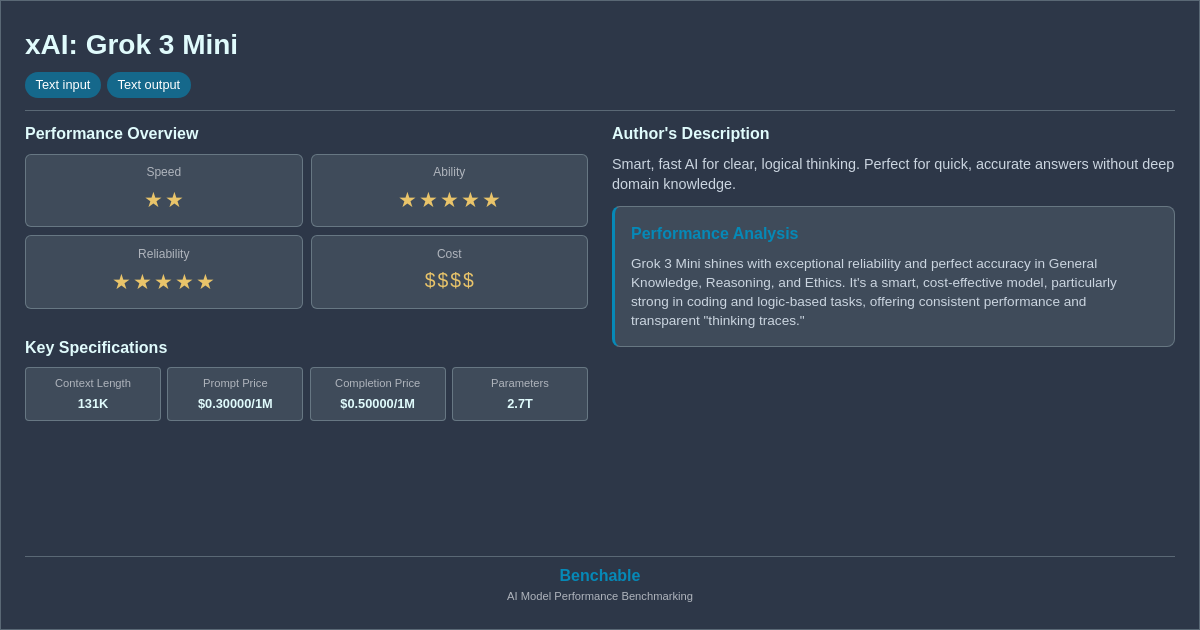Click the first dollar sign in Cost rating
The height and width of the screenshot is (630, 1200).
(430, 280)
